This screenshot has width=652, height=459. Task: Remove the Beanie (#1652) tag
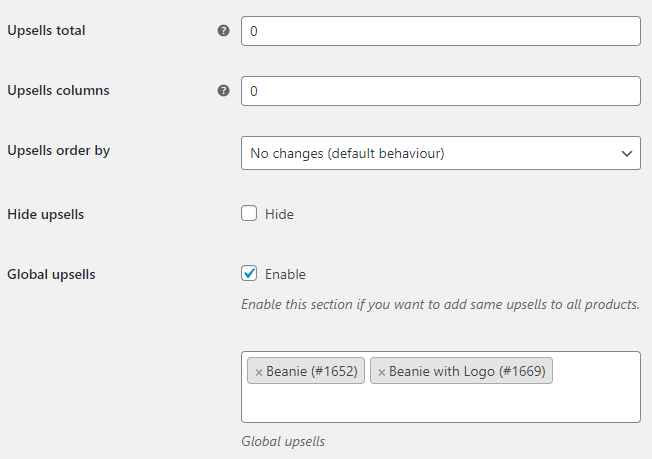[259, 372]
